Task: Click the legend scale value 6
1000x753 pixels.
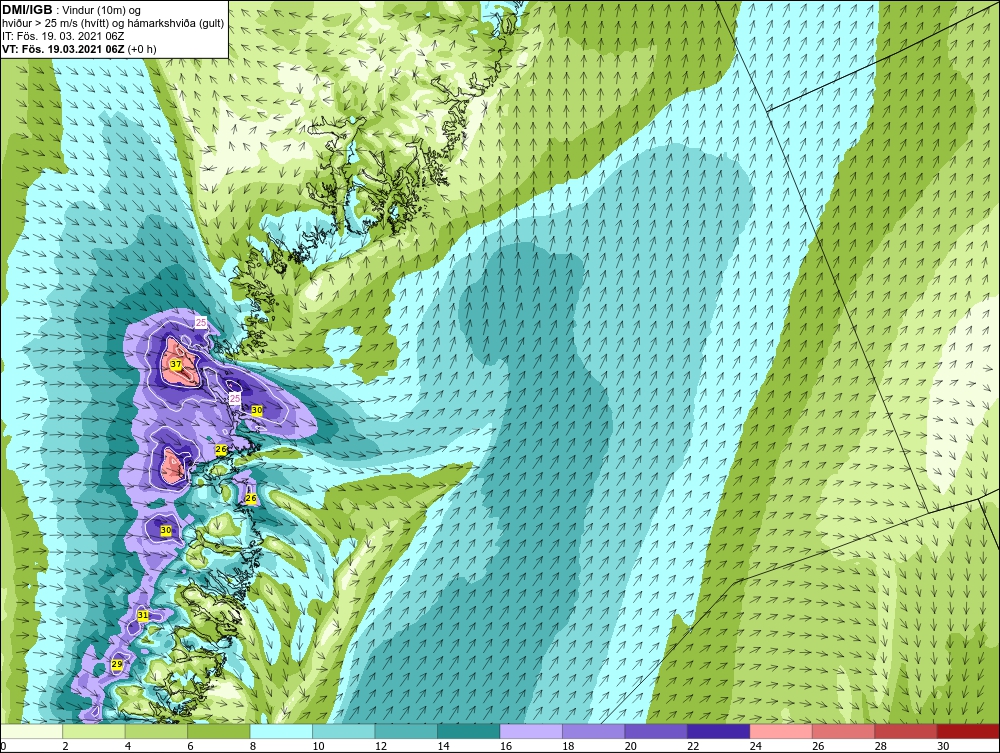Action: pos(191,746)
